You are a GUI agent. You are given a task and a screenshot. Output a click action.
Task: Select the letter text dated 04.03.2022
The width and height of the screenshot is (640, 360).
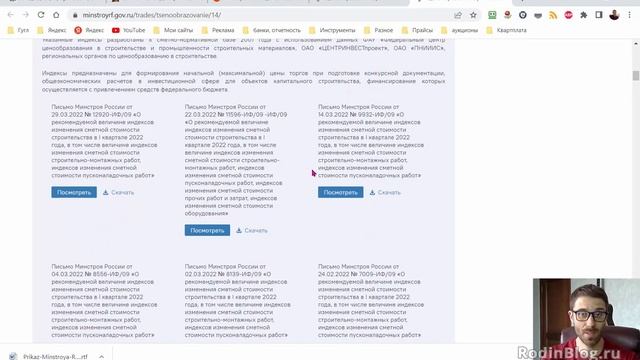click(104, 300)
